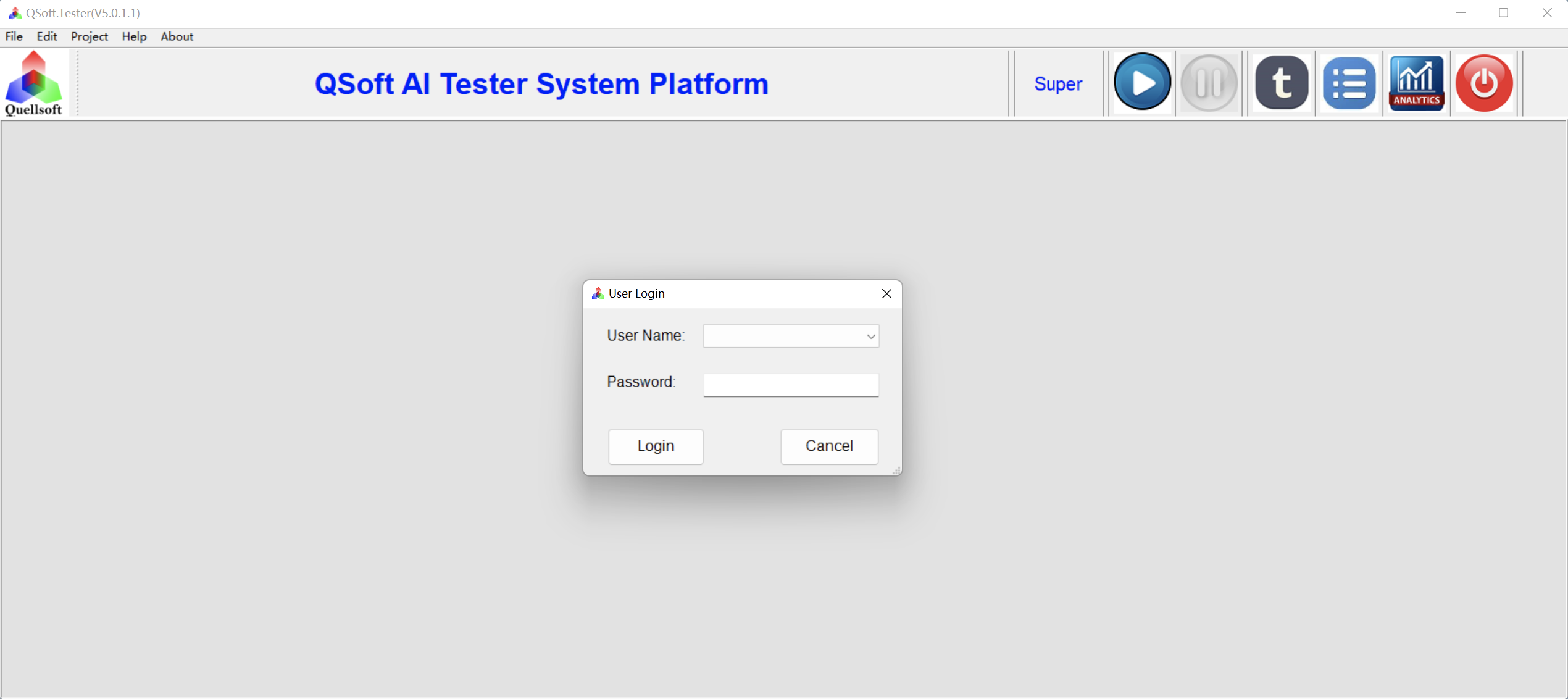Image resolution: width=1568 pixels, height=699 pixels.
Task: Pause the running test
Action: pos(1209,83)
